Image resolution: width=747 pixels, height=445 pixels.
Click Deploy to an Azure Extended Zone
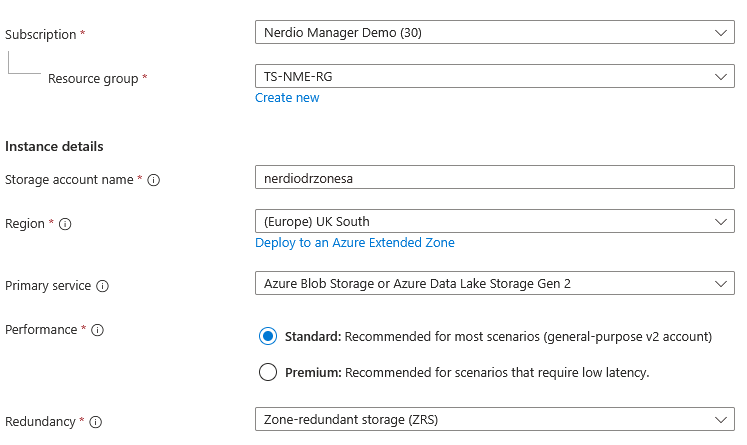click(355, 243)
